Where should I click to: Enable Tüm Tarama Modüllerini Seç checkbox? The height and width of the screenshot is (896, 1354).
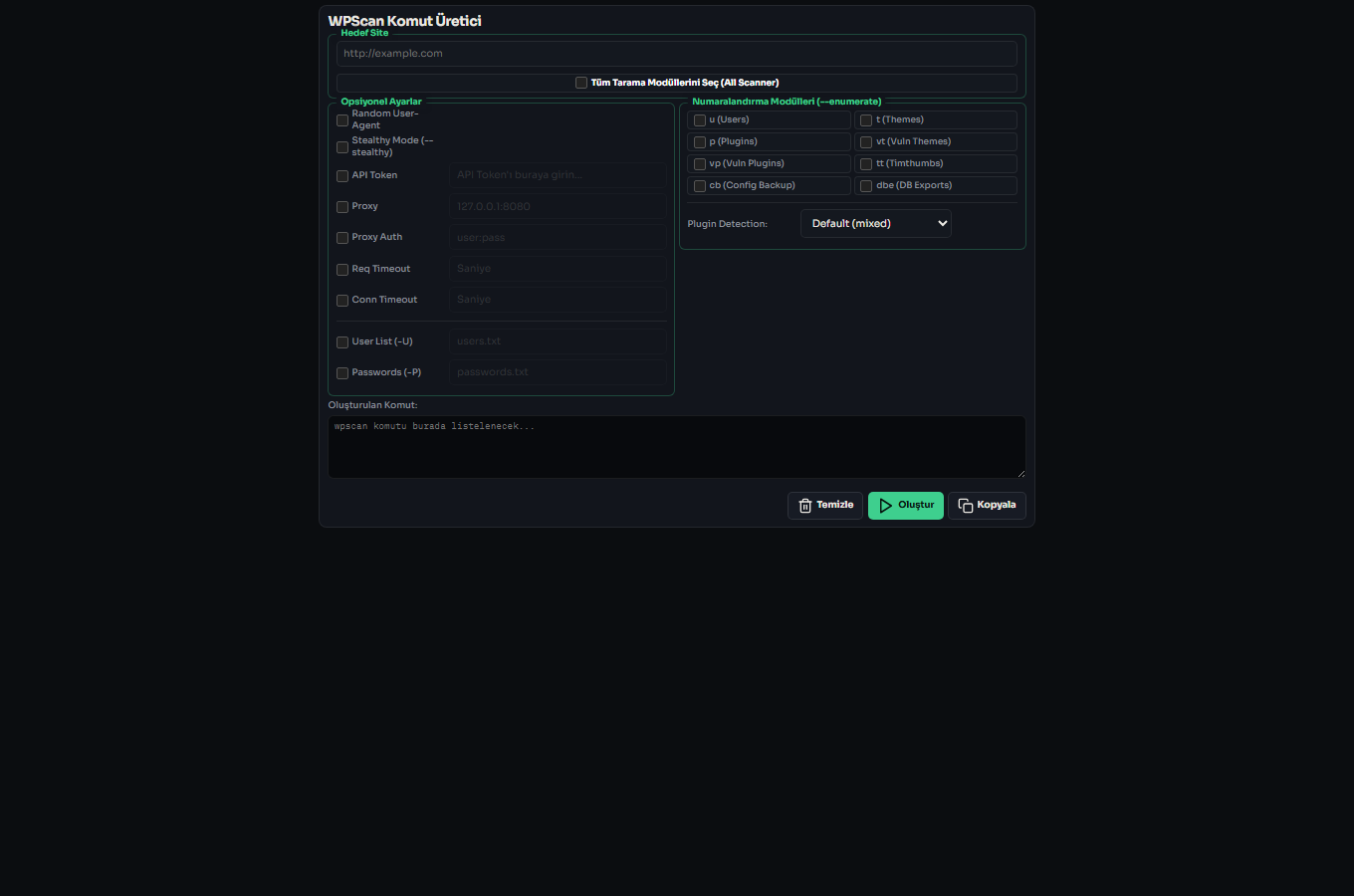(x=581, y=83)
